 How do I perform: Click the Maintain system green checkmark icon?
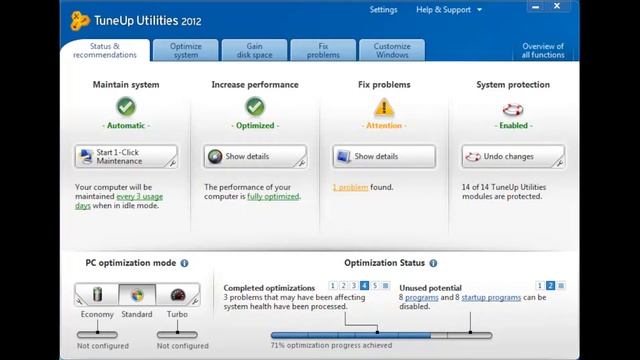126,107
